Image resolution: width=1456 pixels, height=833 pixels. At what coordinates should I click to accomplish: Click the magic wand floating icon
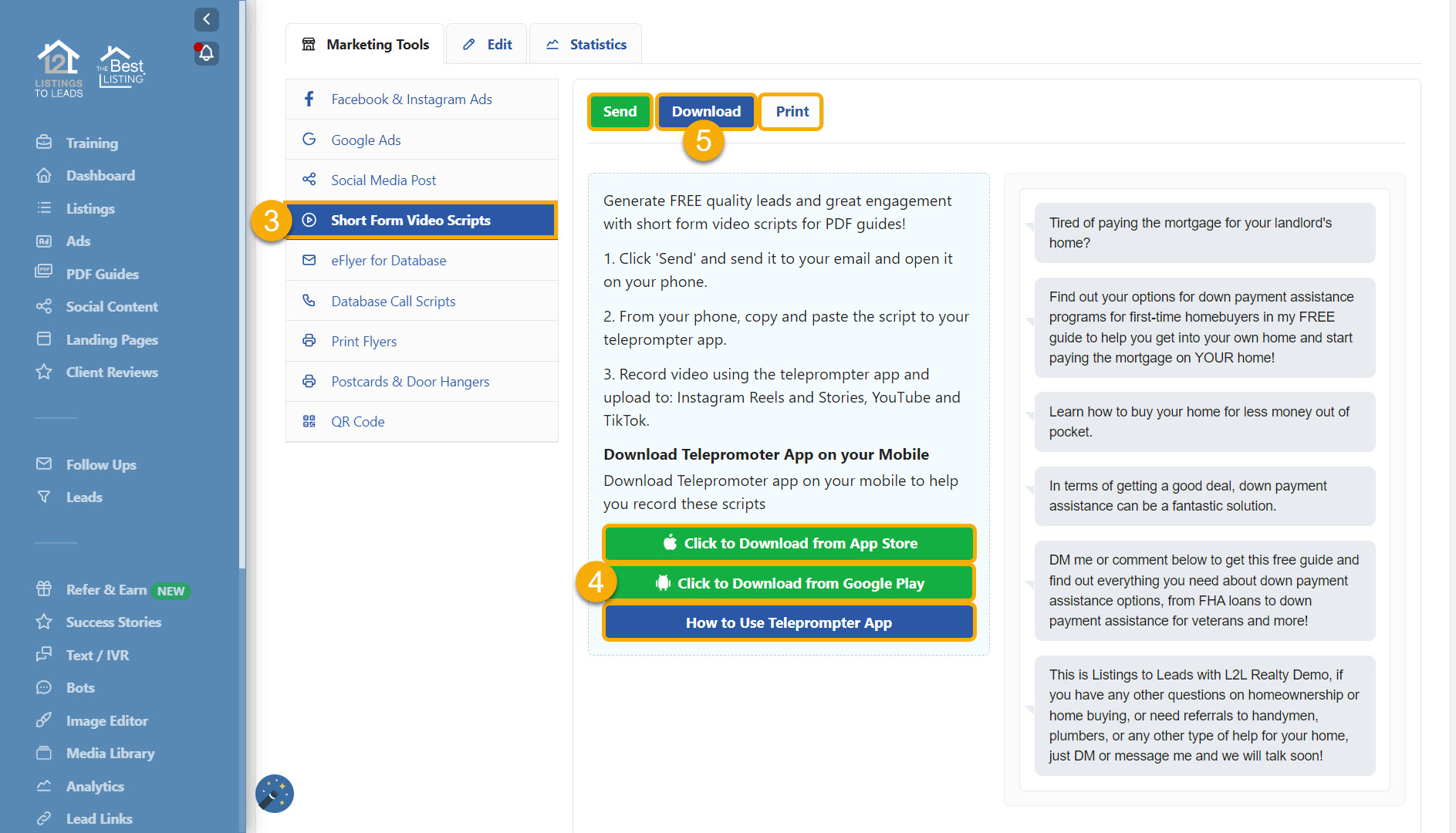tap(274, 794)
